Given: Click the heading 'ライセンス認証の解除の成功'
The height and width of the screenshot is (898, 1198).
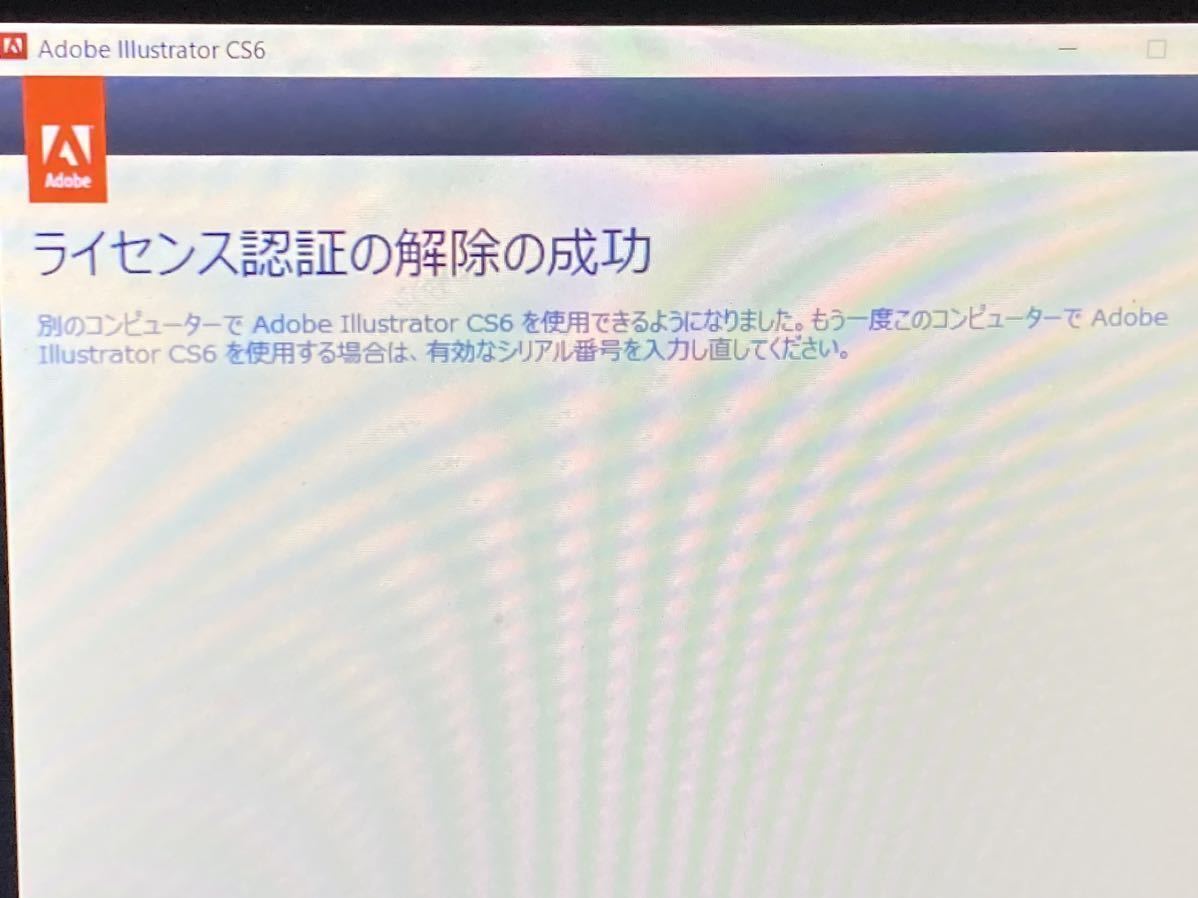Looking at the screenshot, I should (341, 251).
